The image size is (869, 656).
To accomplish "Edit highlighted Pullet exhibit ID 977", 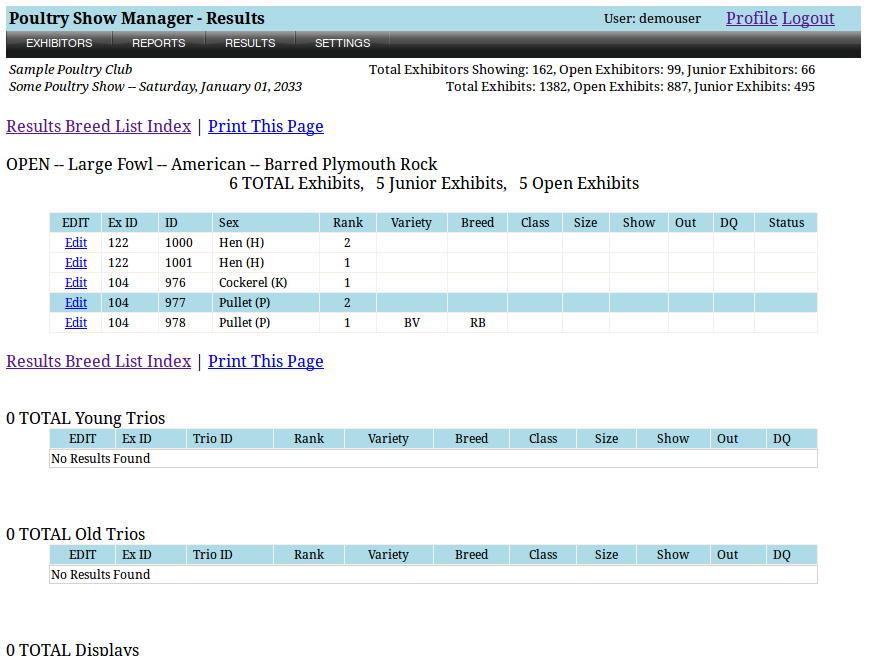I will (x=75, y=302).
